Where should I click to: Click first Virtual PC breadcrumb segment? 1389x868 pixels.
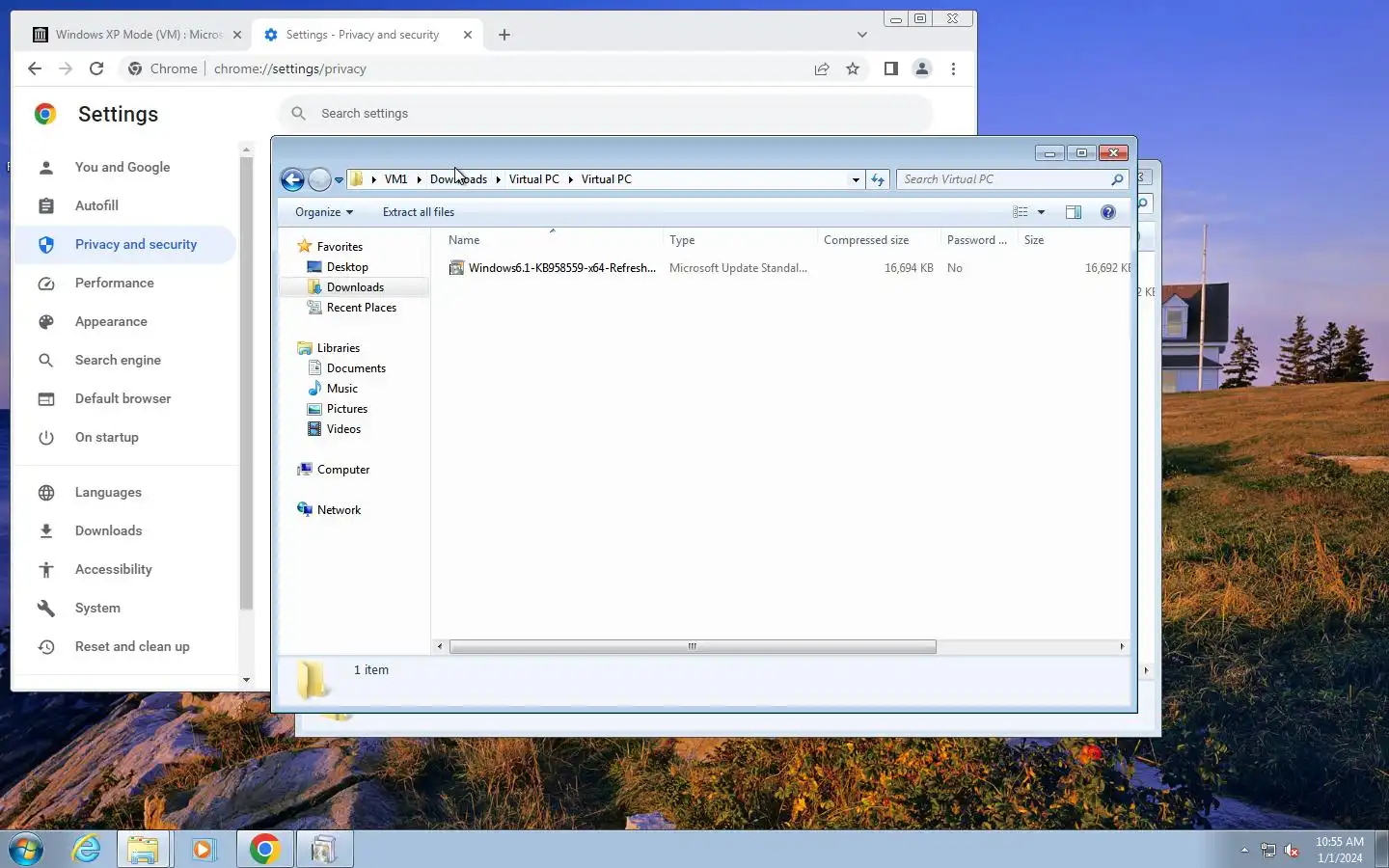(x=533, y=179)
